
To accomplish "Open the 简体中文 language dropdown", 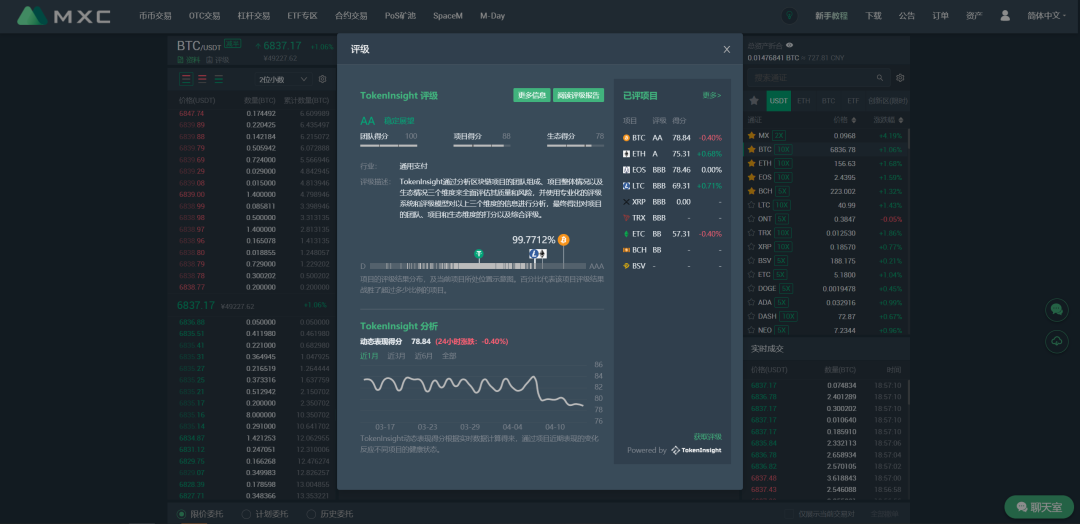I will [x=1046, y=16].
